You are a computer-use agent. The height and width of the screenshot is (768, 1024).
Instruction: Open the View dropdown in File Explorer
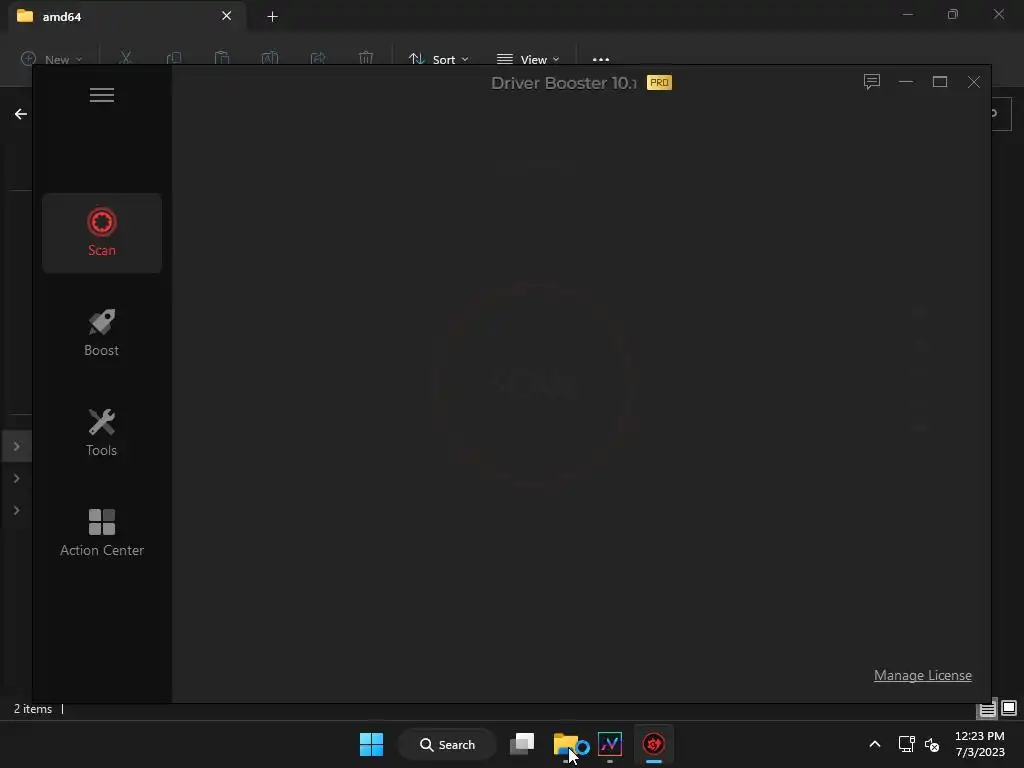click(528, 59)
